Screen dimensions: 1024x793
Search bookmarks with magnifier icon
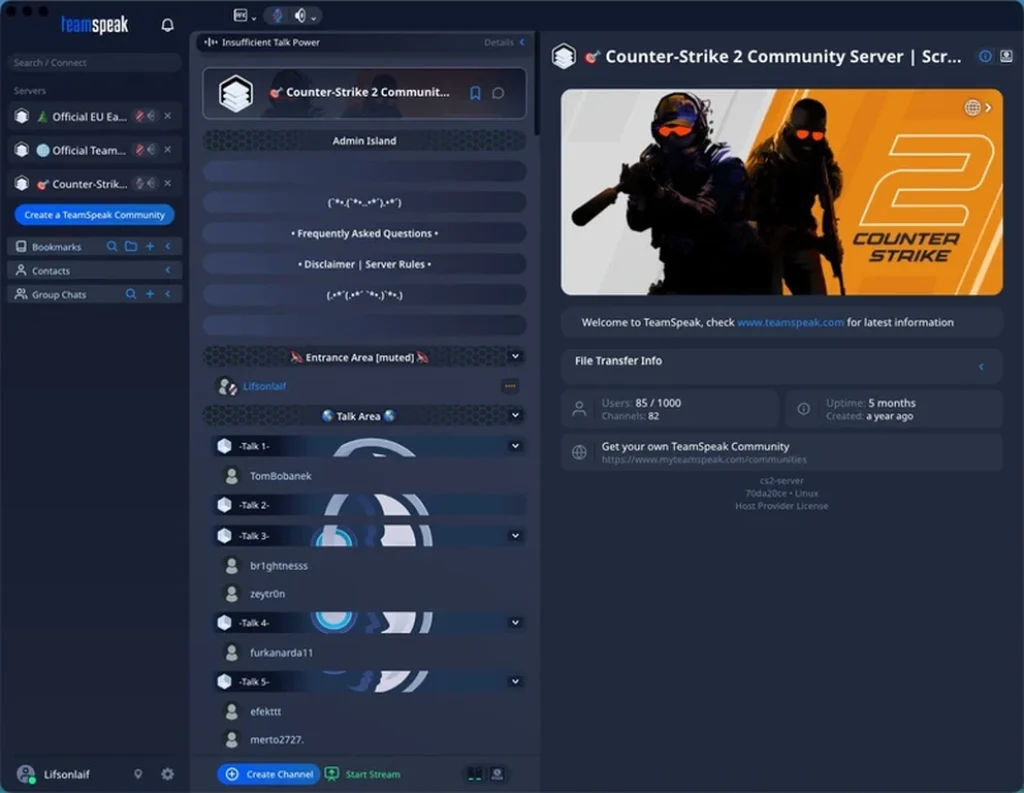pyautogui.click(x=112, y=246)
